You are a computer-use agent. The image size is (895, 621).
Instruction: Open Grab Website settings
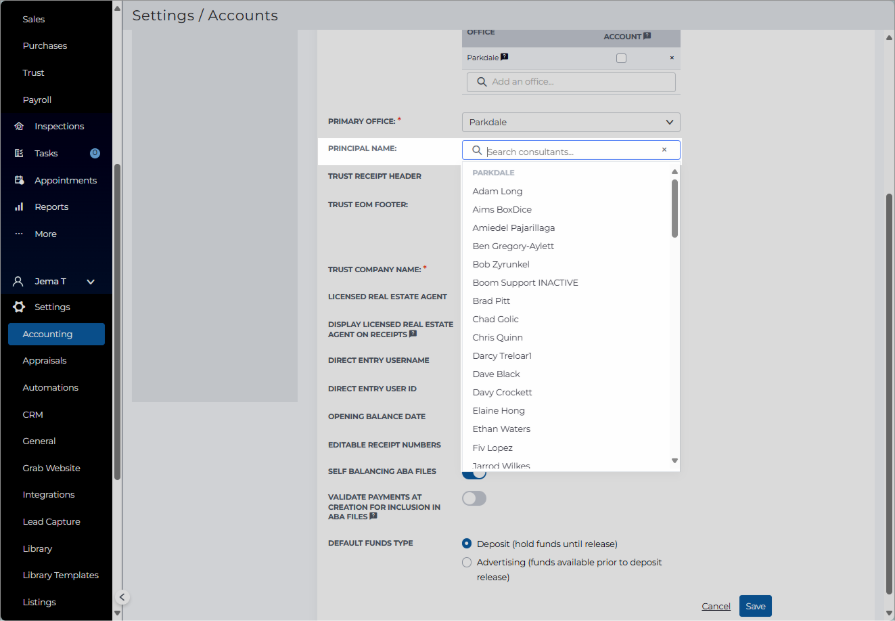pos(51,468)
